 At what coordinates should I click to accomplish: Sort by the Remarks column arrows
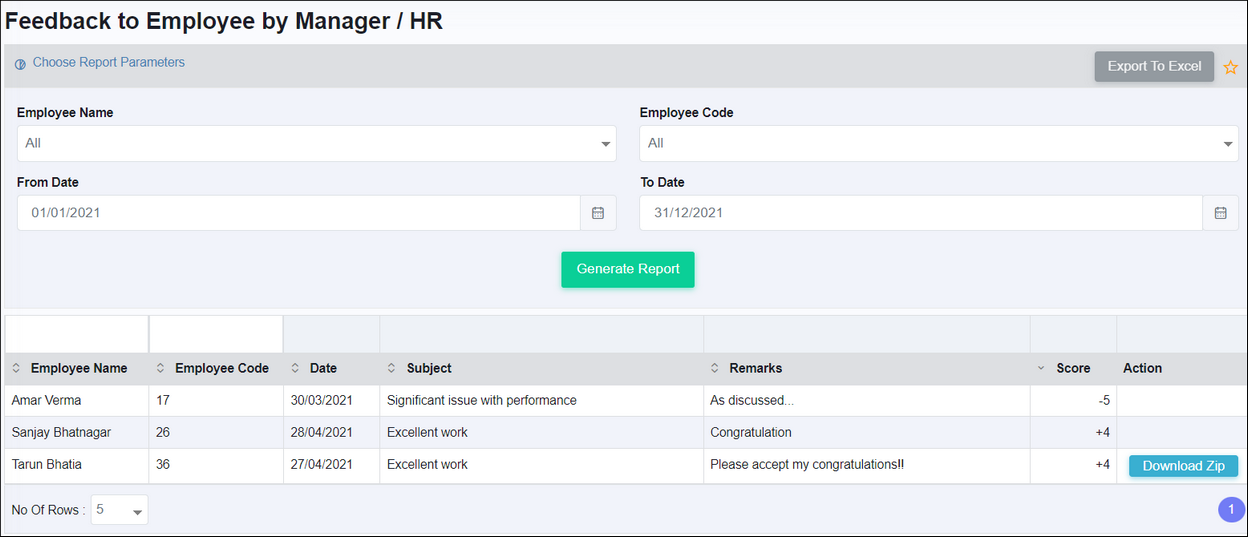click(715, 369)
